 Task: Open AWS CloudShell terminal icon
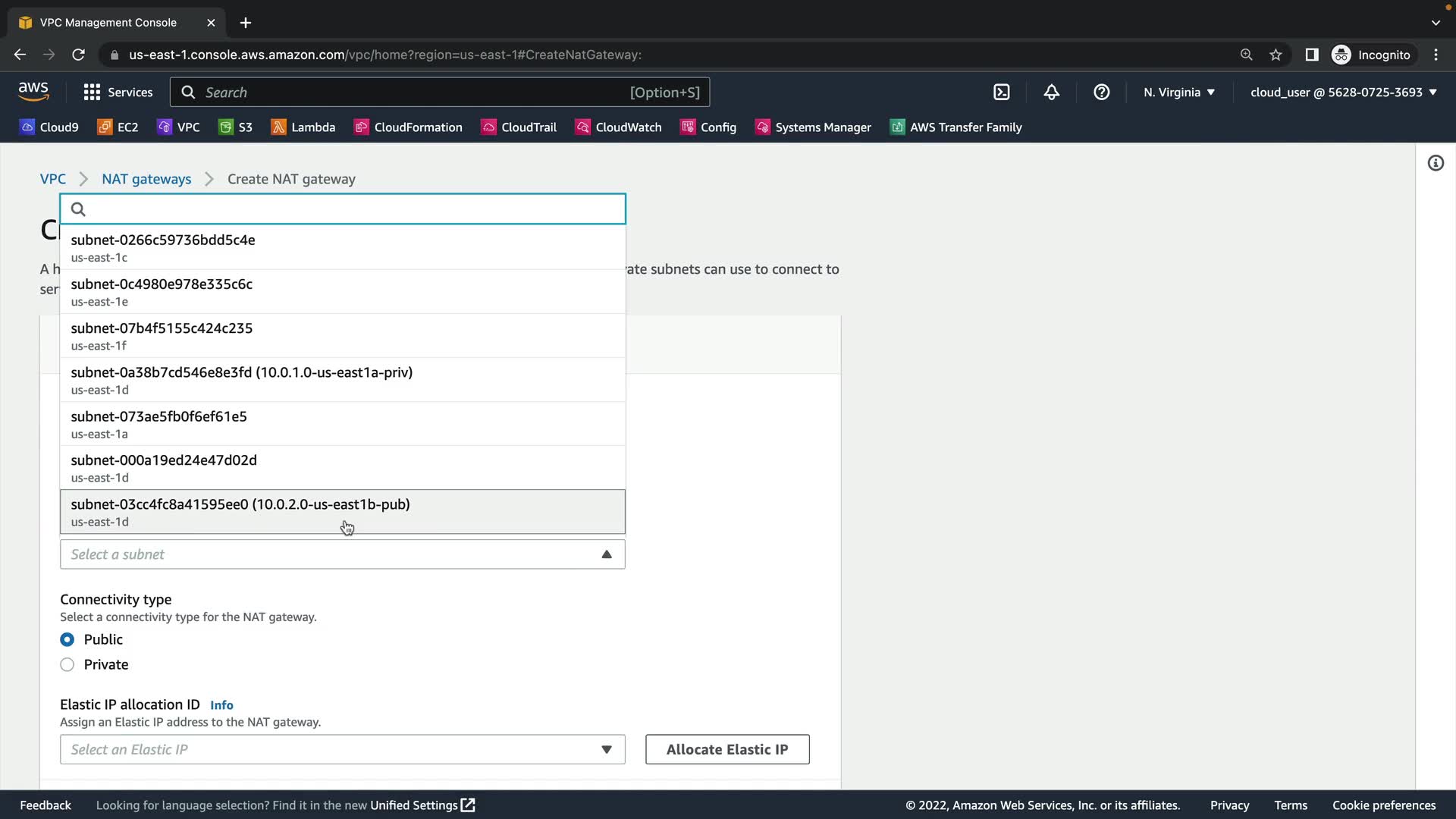coord(1002,93)
